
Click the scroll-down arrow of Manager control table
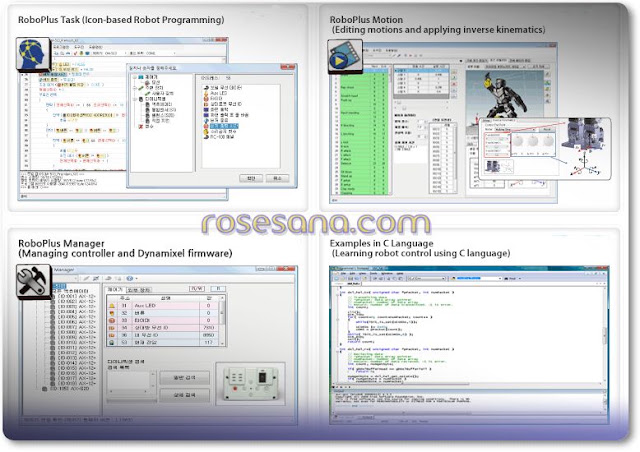[222, 343]
